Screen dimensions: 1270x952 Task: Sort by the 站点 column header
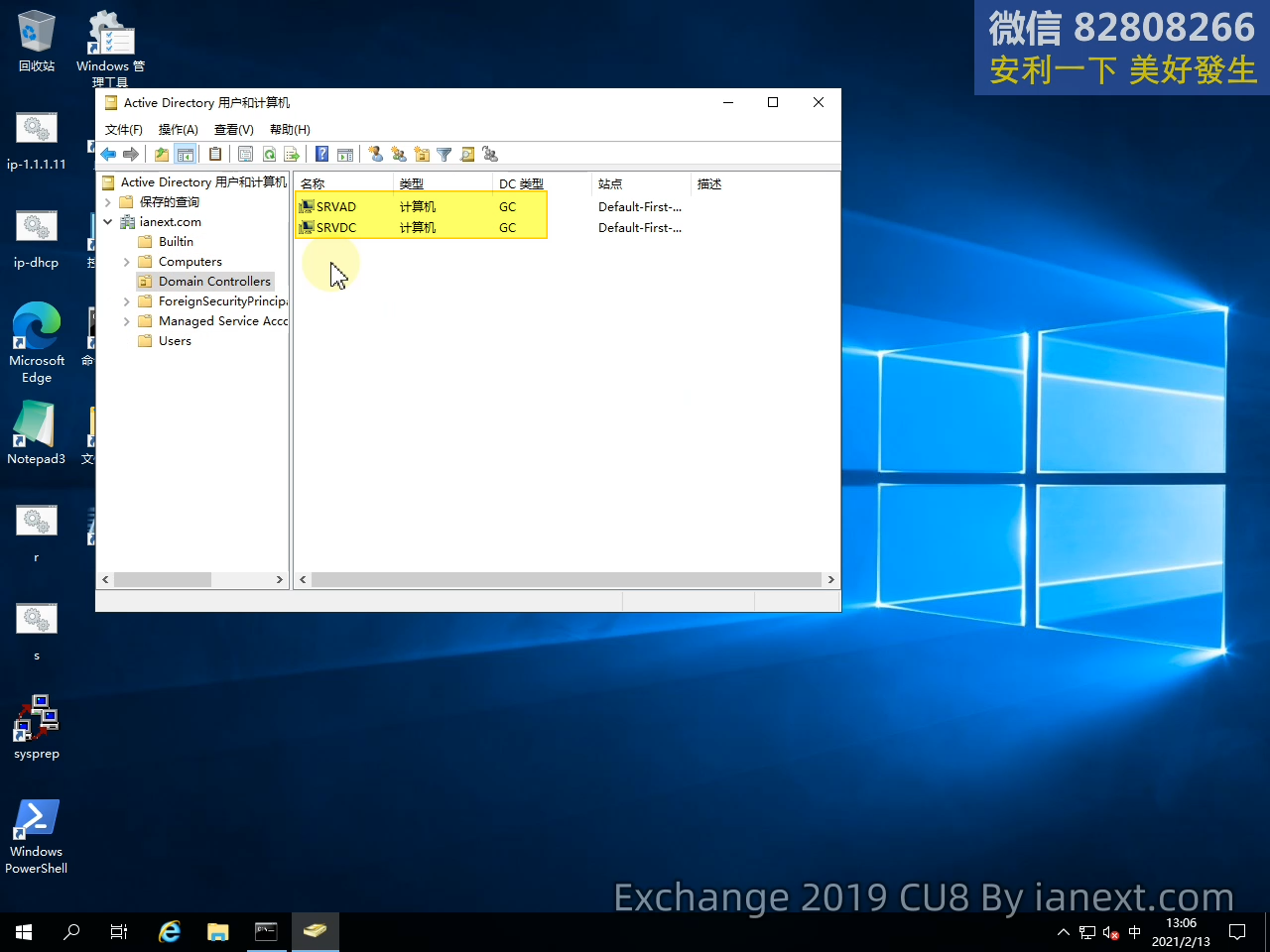pyautogui.click(x=641, y=183)
